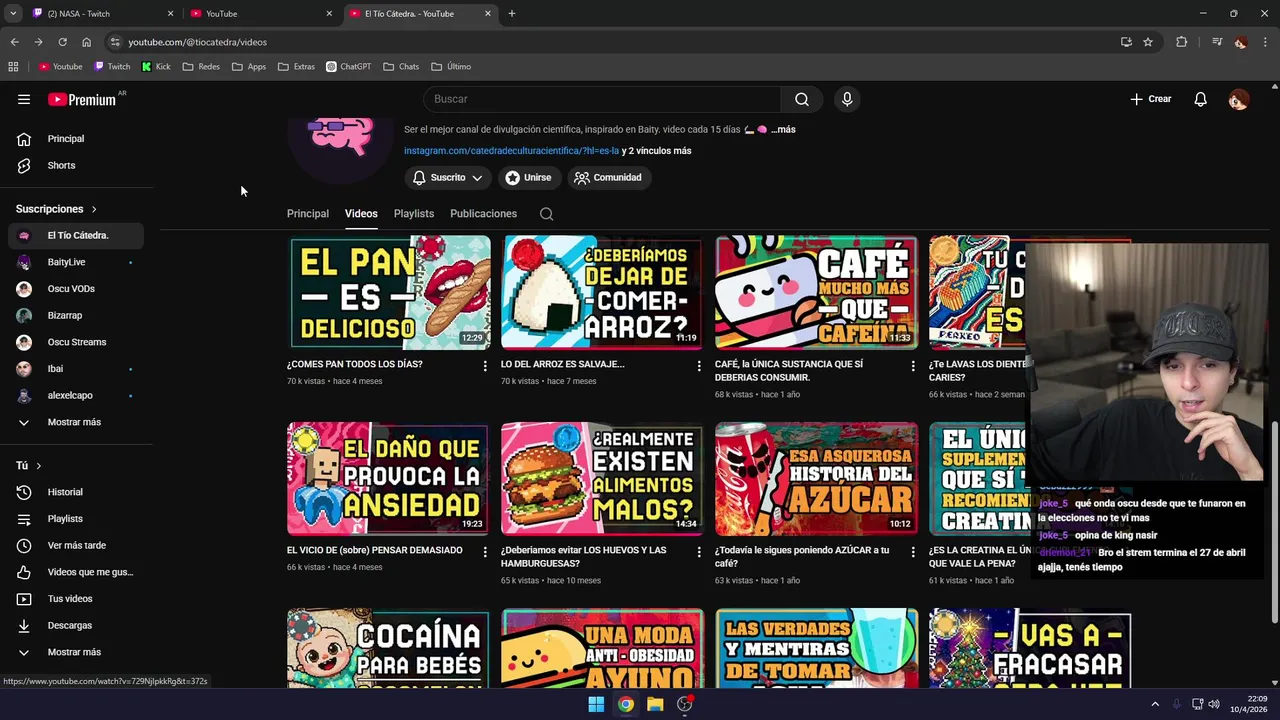Click the page vertical scrollbar

(1275, 521)
